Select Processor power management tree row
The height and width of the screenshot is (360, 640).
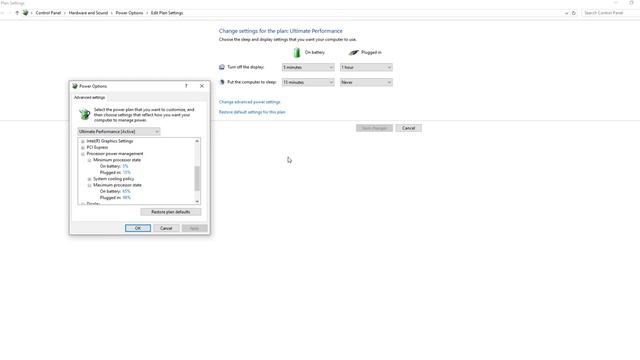[115, 154]
